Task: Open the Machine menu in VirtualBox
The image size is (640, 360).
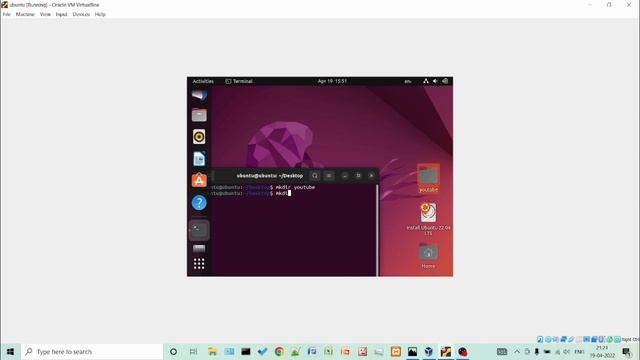Action: click(x=25, y=14)
